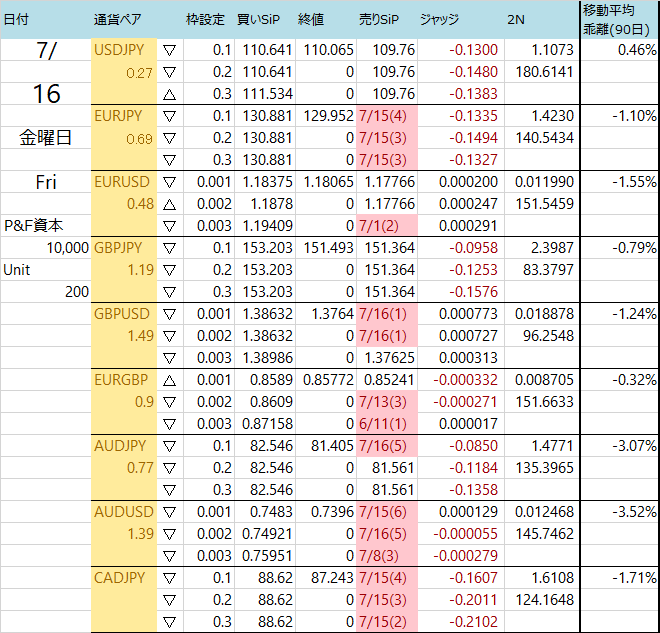Click the pink 6/11(1) sell cell

click(x=387, y=424)
